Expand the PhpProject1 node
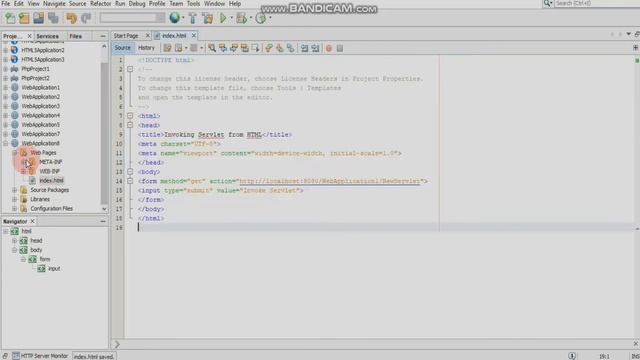The height and width of the screenshot is (360, 640). pyautogui.click(x=6, y=69)
